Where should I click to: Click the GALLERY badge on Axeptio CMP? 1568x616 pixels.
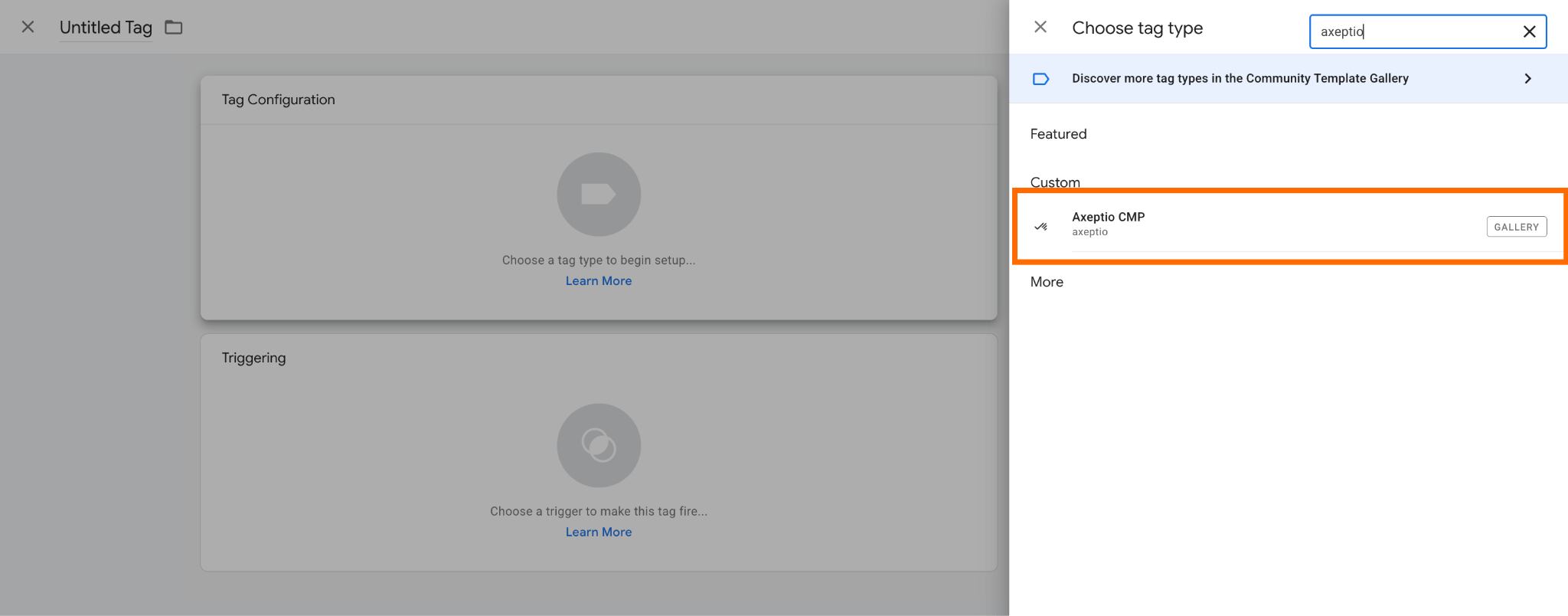tap(1516, 227)
